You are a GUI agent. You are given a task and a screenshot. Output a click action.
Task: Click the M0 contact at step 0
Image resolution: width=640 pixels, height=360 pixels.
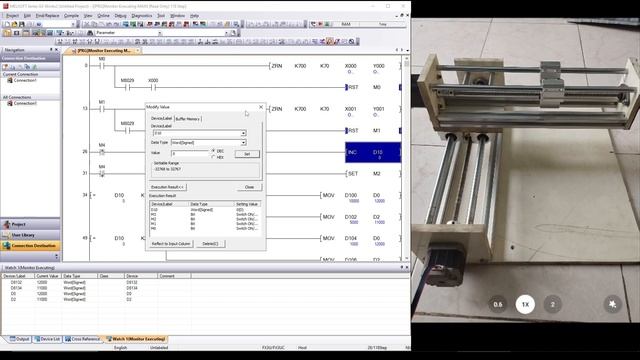pos(102,66)
